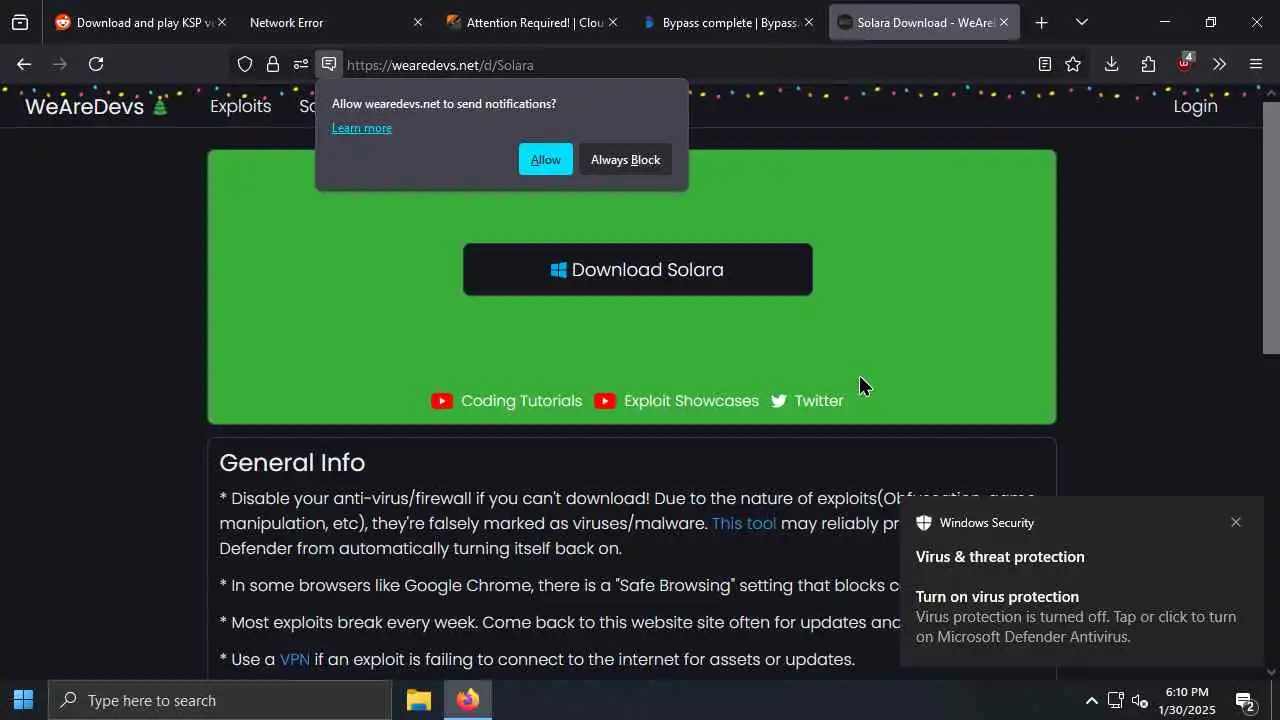The image size is (1280, 720).
Task: Open the downloads panel
Action: (x=1111, y=64)
